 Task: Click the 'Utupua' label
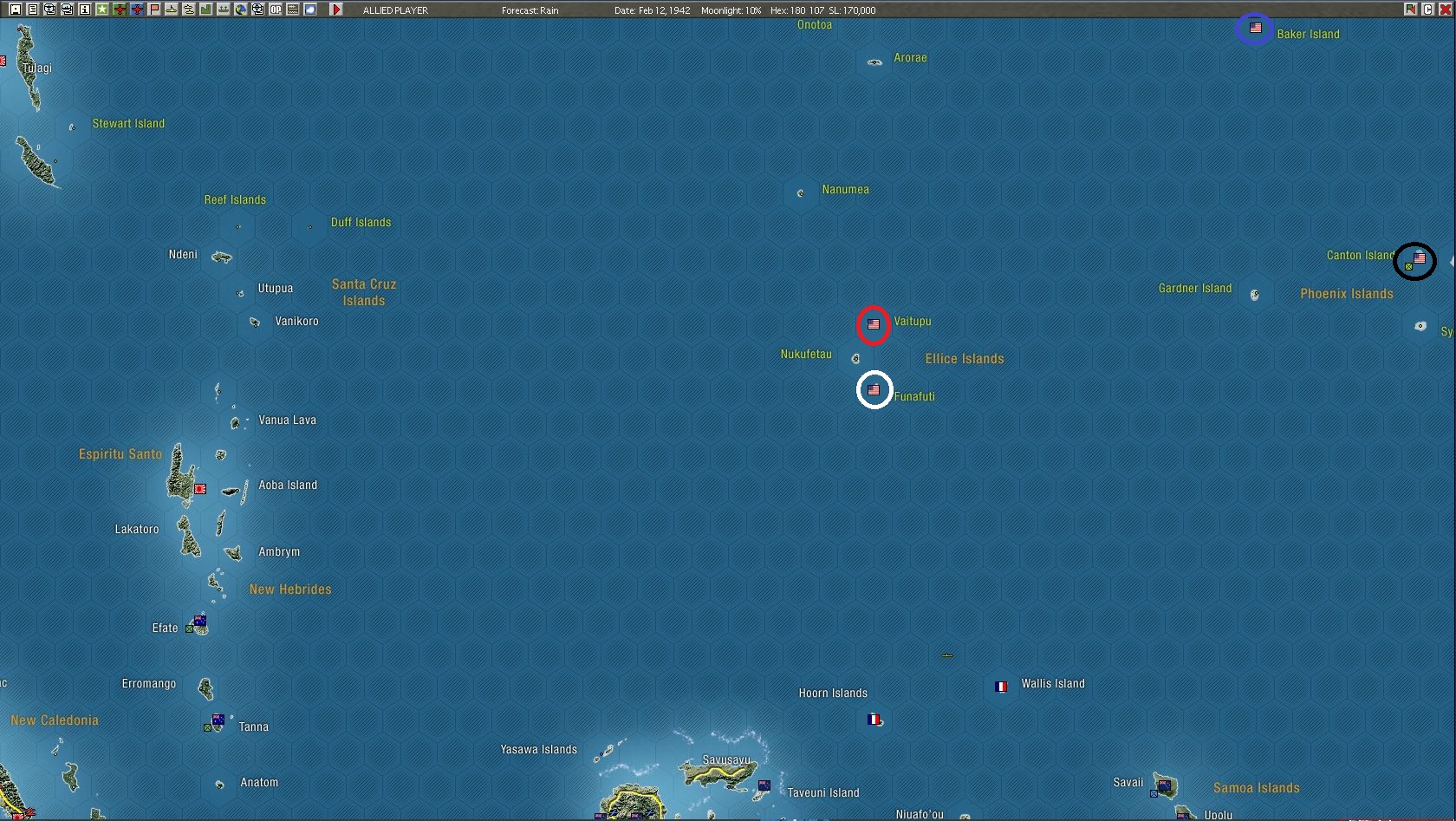coord(275,289)
